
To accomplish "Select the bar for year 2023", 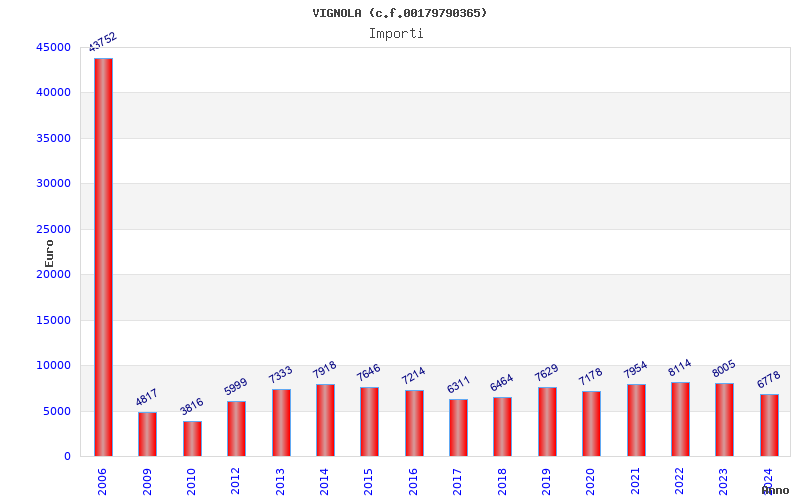I will 724,419.
